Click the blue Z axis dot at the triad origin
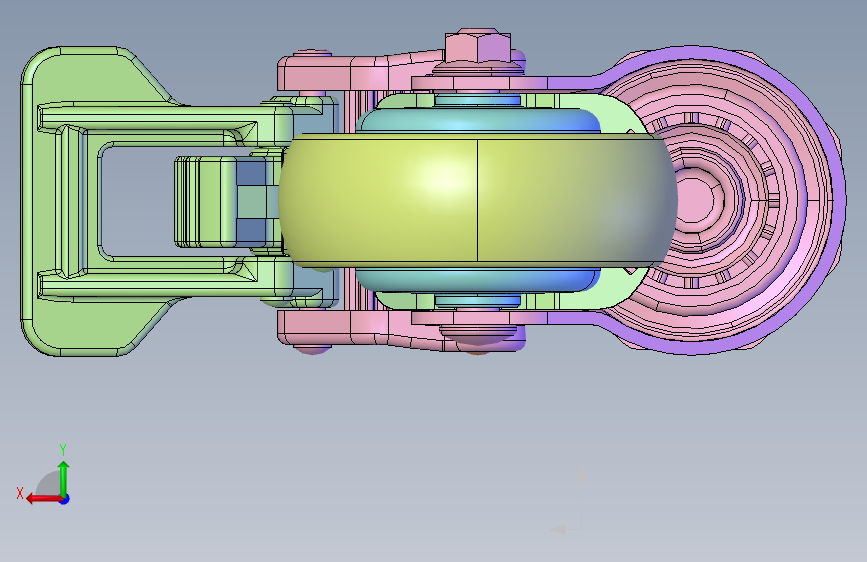The image size is (867, 562). (x=65, y=499)
